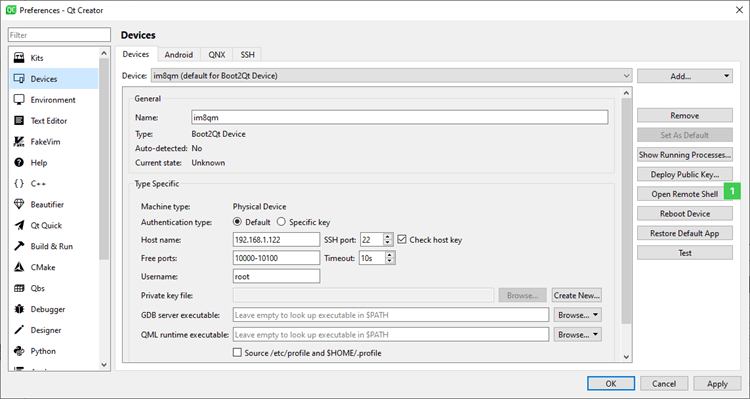The width and height of the screenshot is (750, 400).
Task: Click the QML runtime executable field
Action: tap(391, 334)
